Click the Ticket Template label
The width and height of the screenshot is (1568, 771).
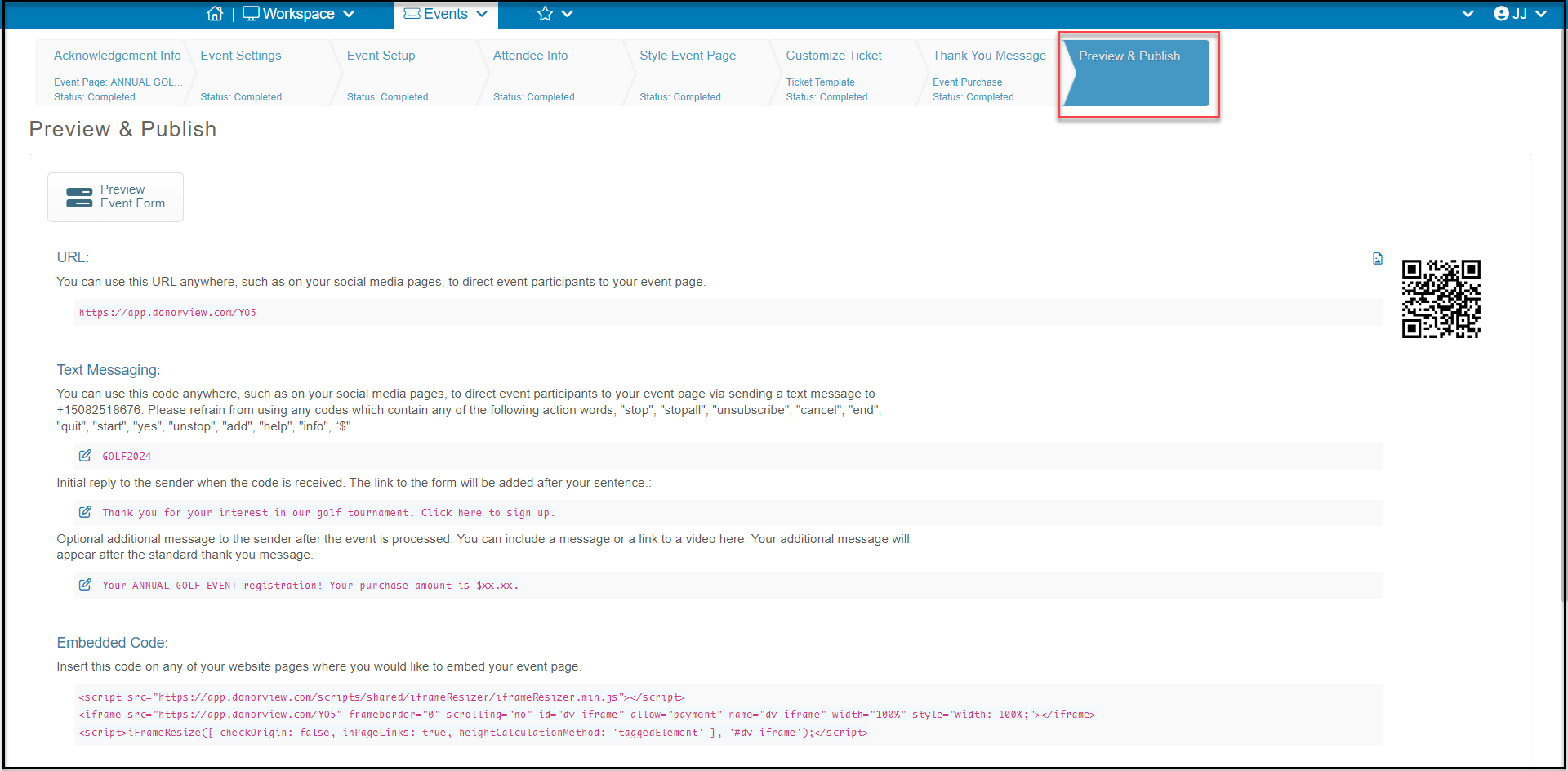tap(820, 82)
